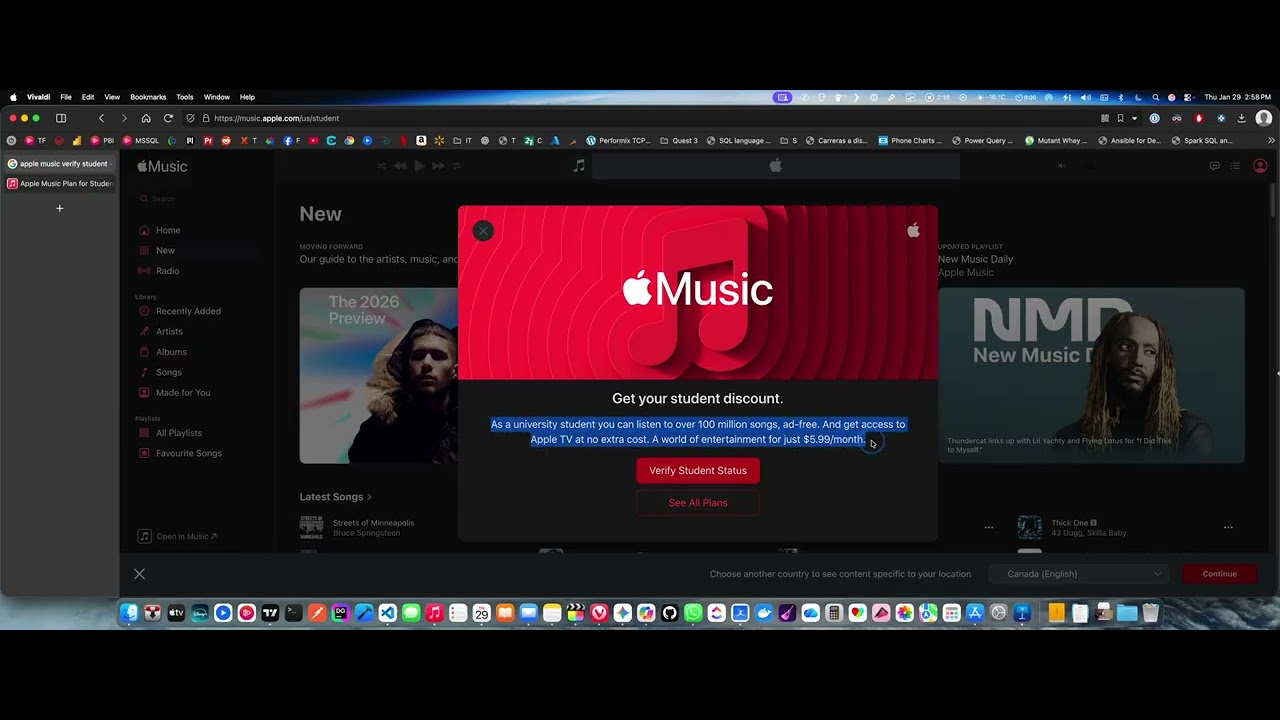Switch to Apple Music Plan for Students tab
The image size is (1280, 720).
pyautogui.click(x=60, y=184)
